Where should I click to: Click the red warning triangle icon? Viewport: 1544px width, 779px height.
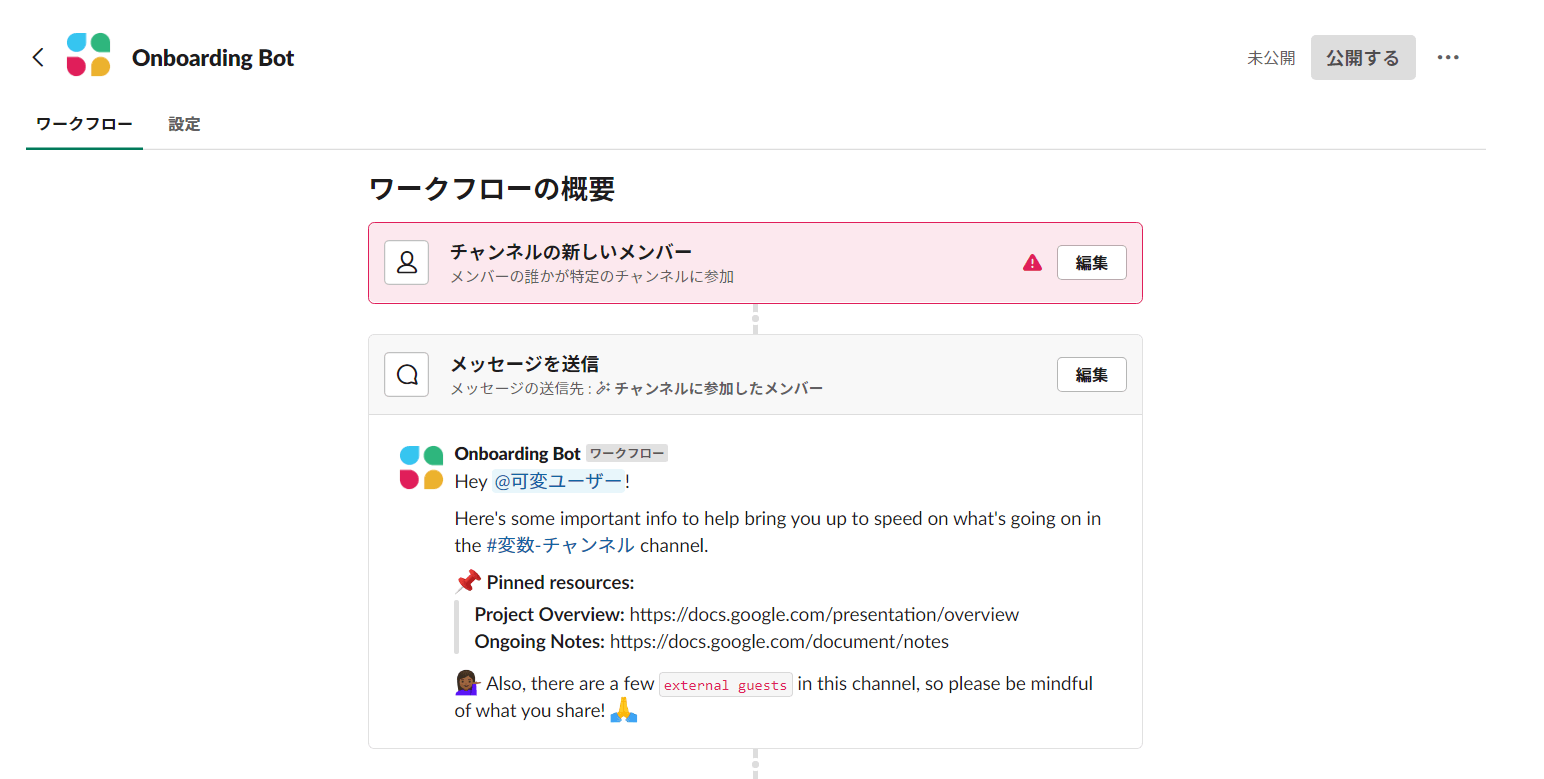click(x=1032, y=263)
